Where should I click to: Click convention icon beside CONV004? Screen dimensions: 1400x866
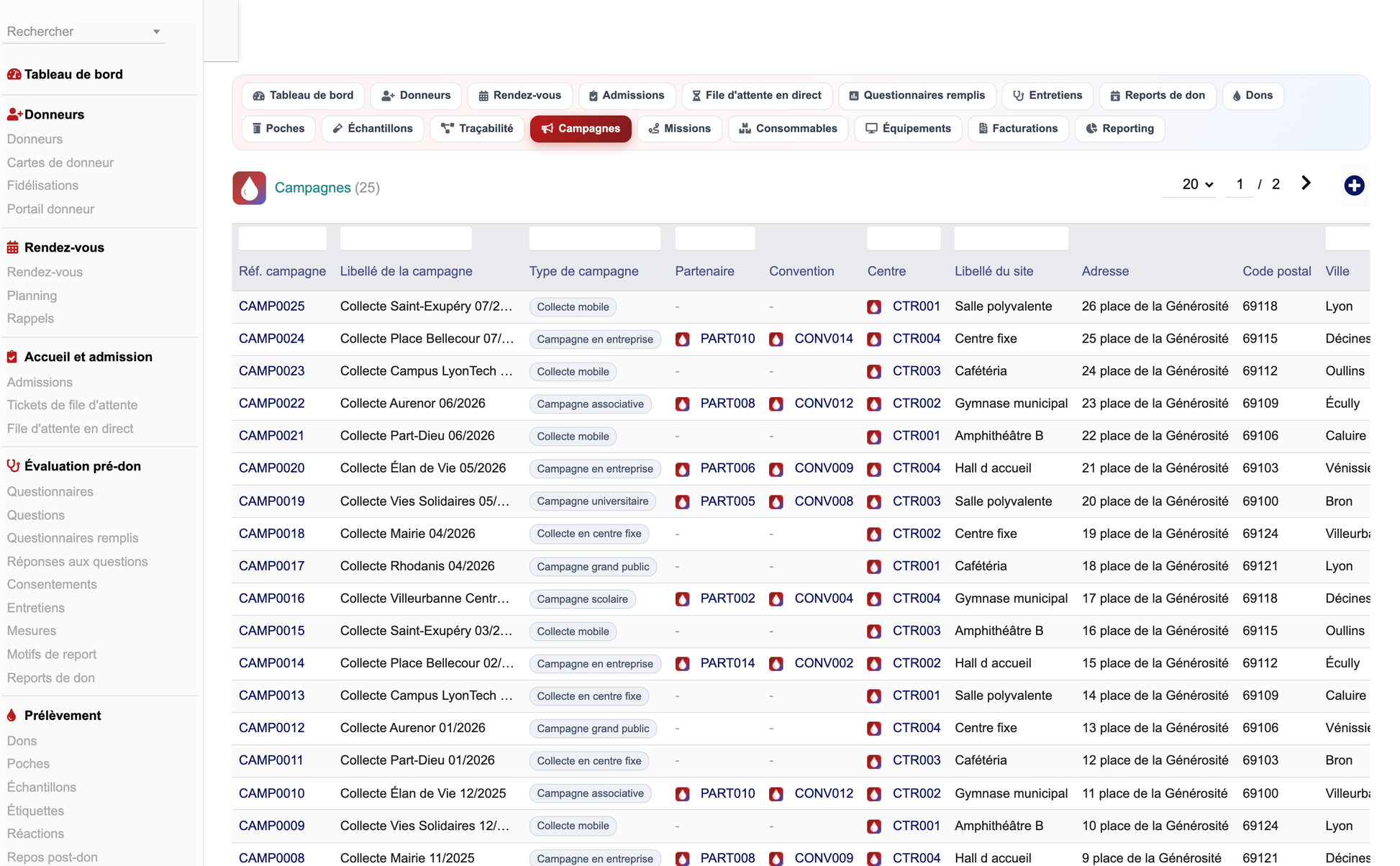(x=776, y=599)
